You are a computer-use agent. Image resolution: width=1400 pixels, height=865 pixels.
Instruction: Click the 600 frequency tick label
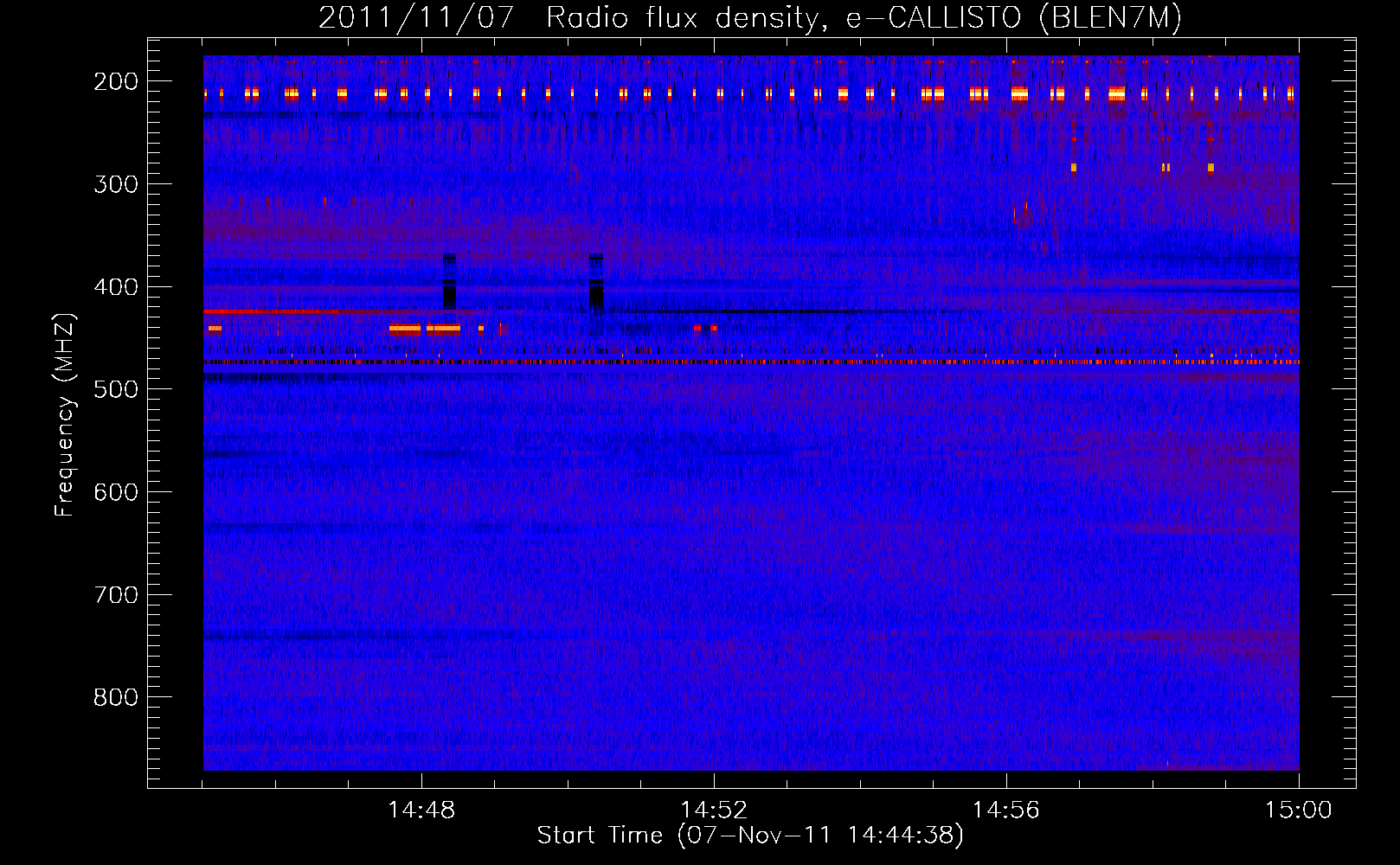[x=115, y=492]
